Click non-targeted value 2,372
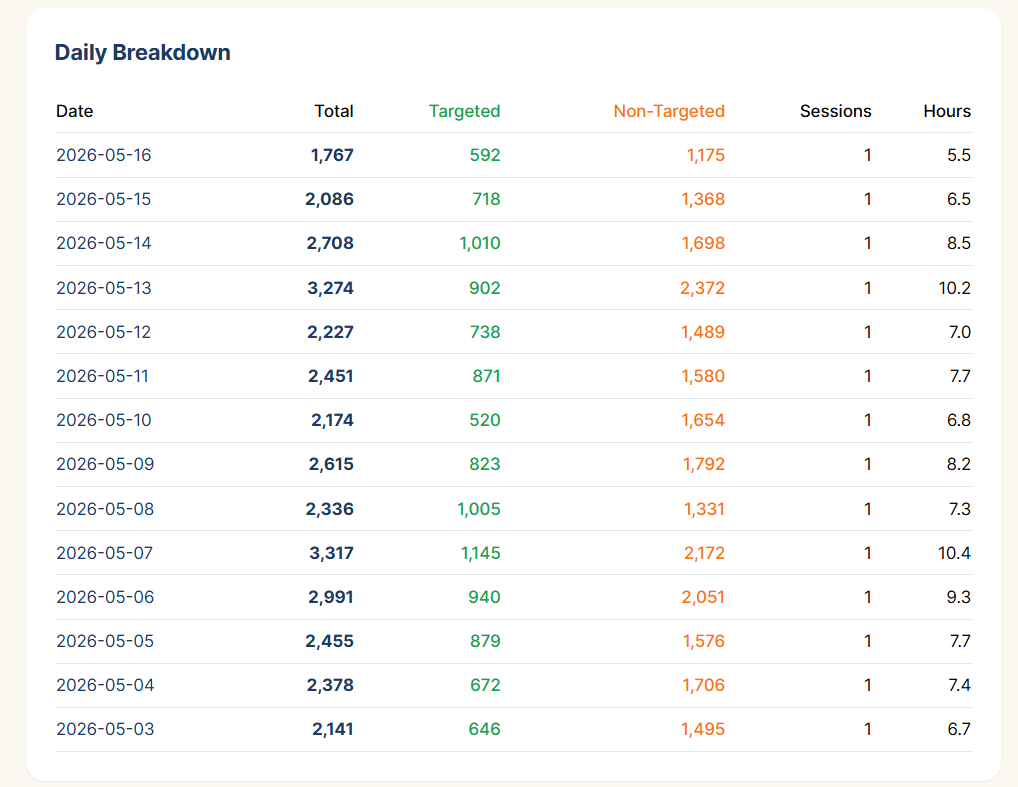The image size is (1018, 787). coord(702,288)
